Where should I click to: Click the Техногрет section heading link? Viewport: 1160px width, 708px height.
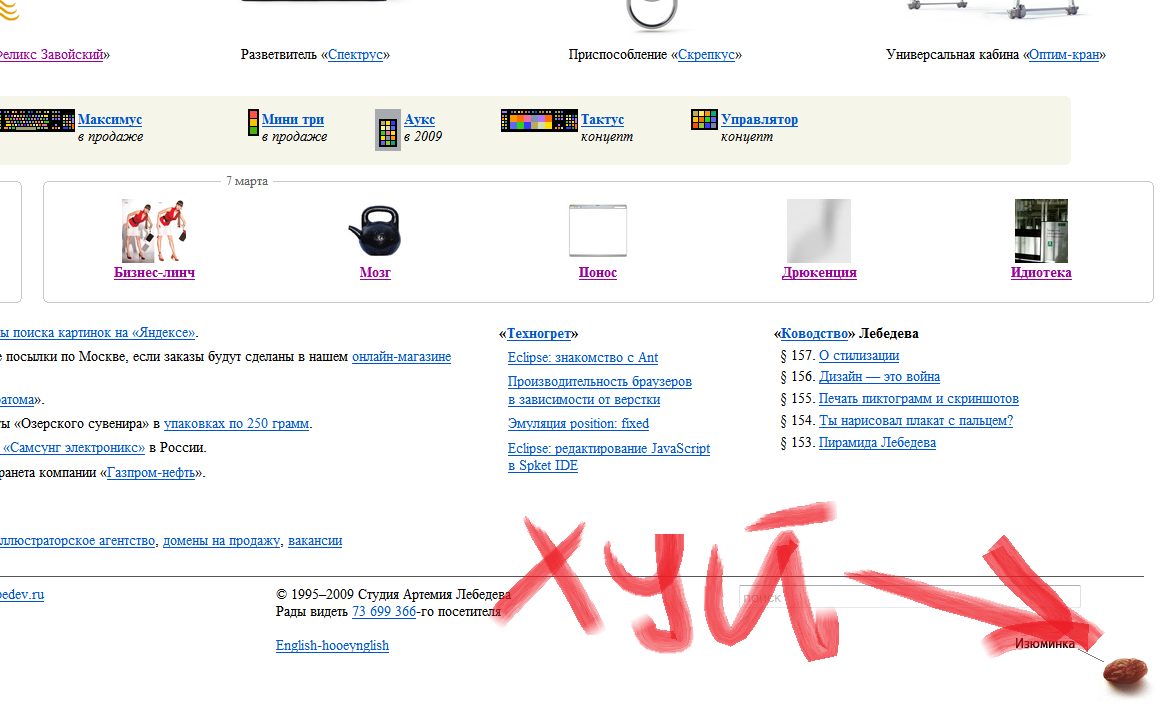[x=540, y=334]
